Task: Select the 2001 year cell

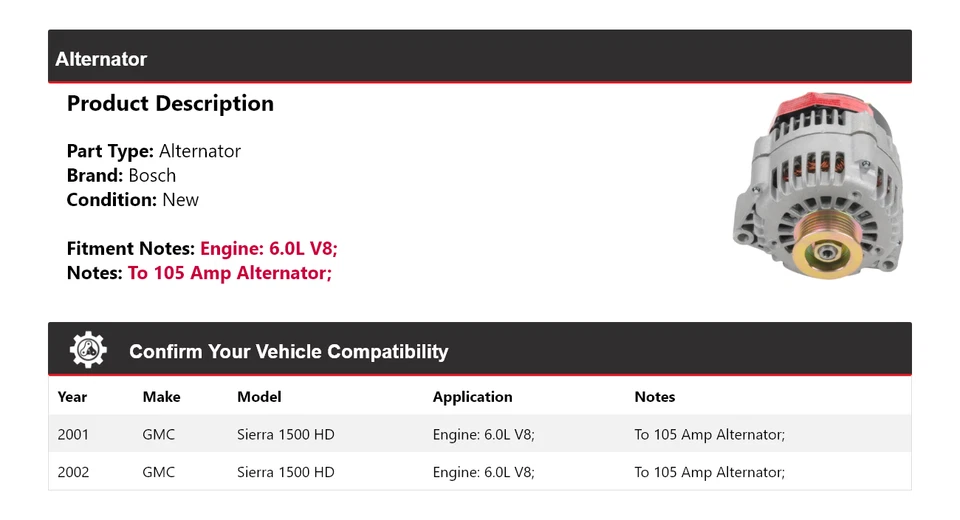Action: (73, 435)
